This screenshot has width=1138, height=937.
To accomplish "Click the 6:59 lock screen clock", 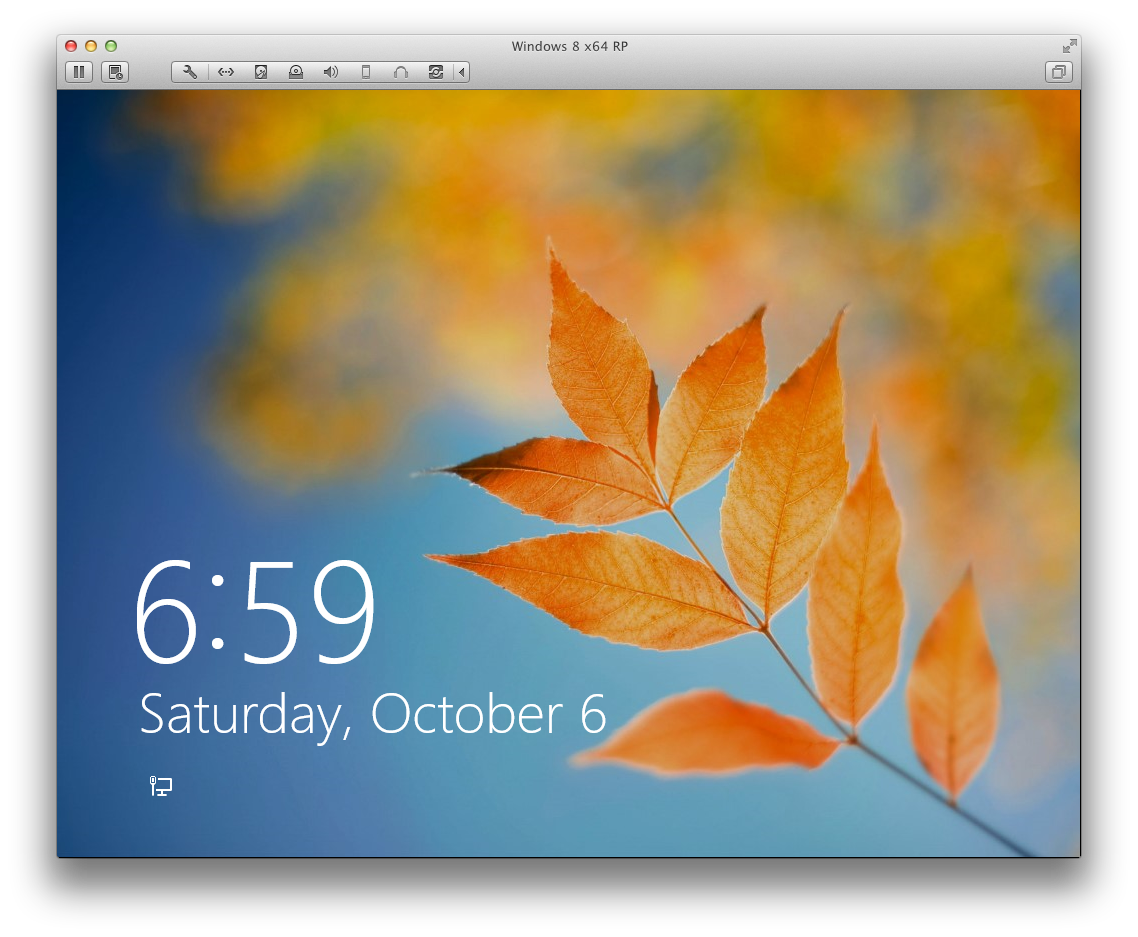I will pyautogui.click(x=255, y=611).
